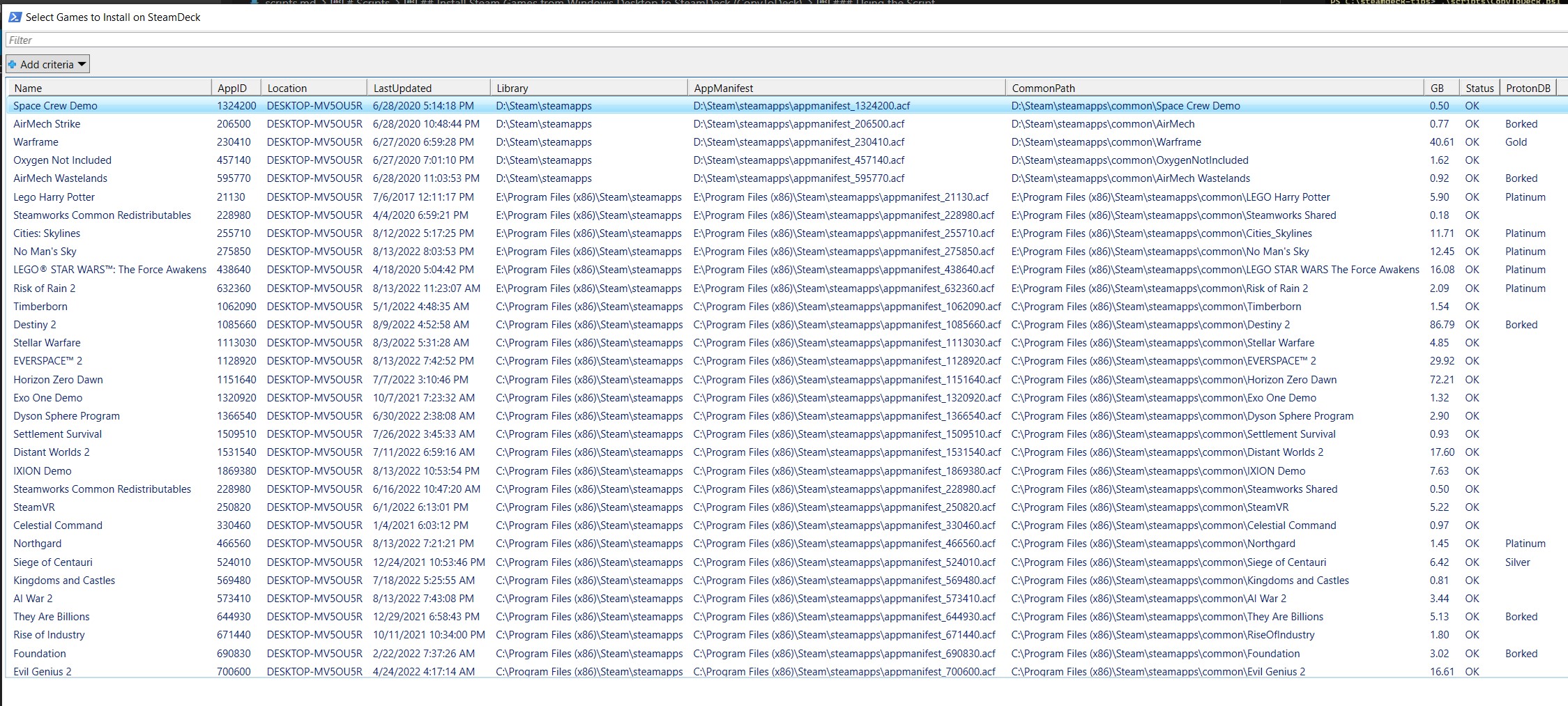The width and height of the screenshot is (1568, 706).
Task: Sort by the Library column header
Action: click(589, 88)
